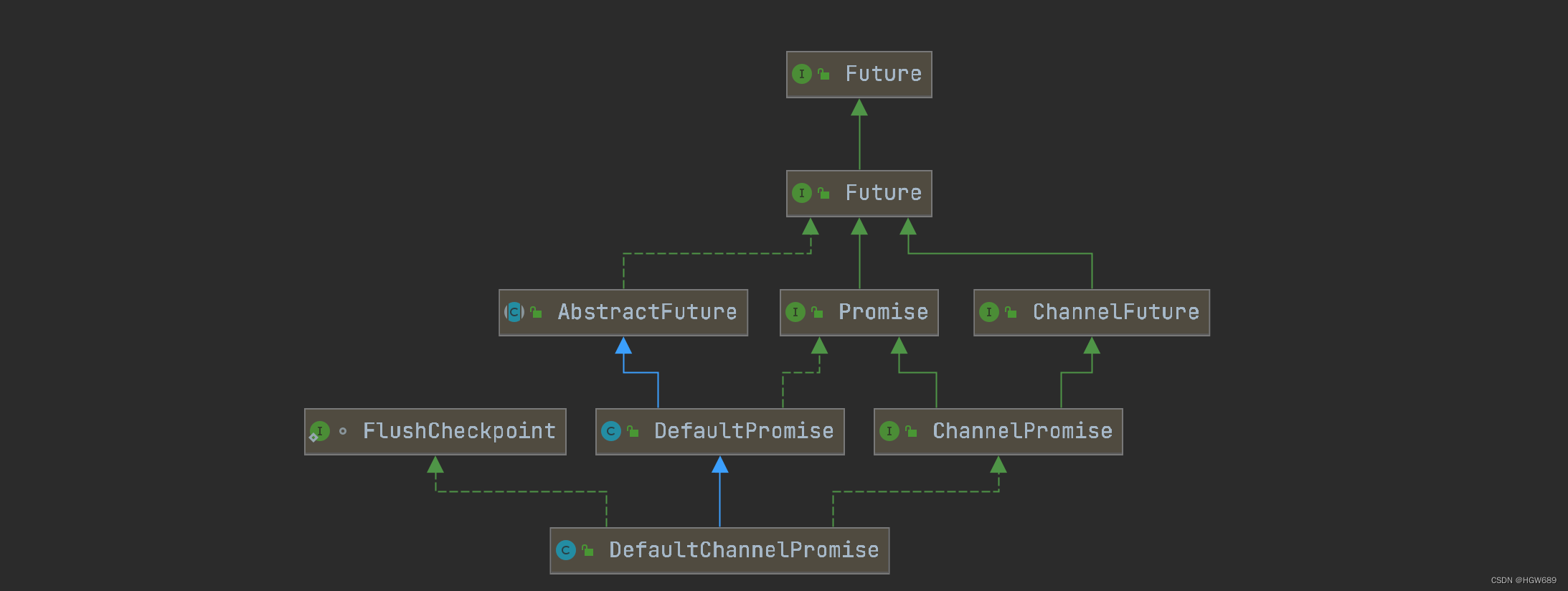Select the Promise interface node
The image size is (1568, 591).
(859, 313)
